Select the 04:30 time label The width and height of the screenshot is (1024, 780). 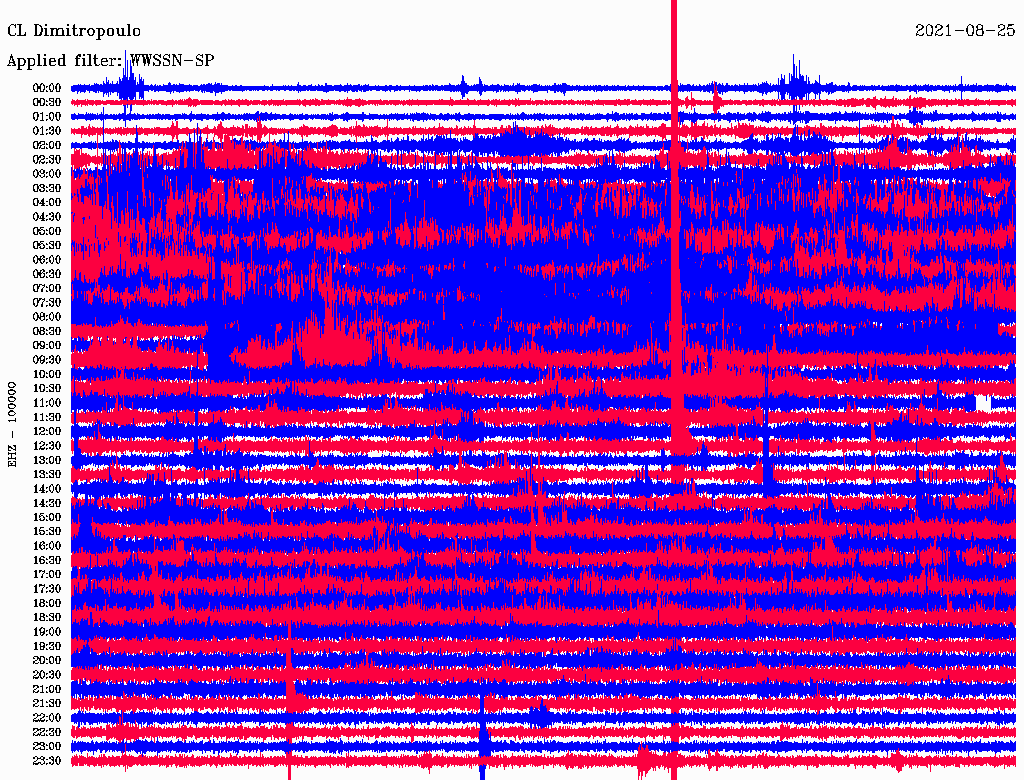click(x=47, y=216)
